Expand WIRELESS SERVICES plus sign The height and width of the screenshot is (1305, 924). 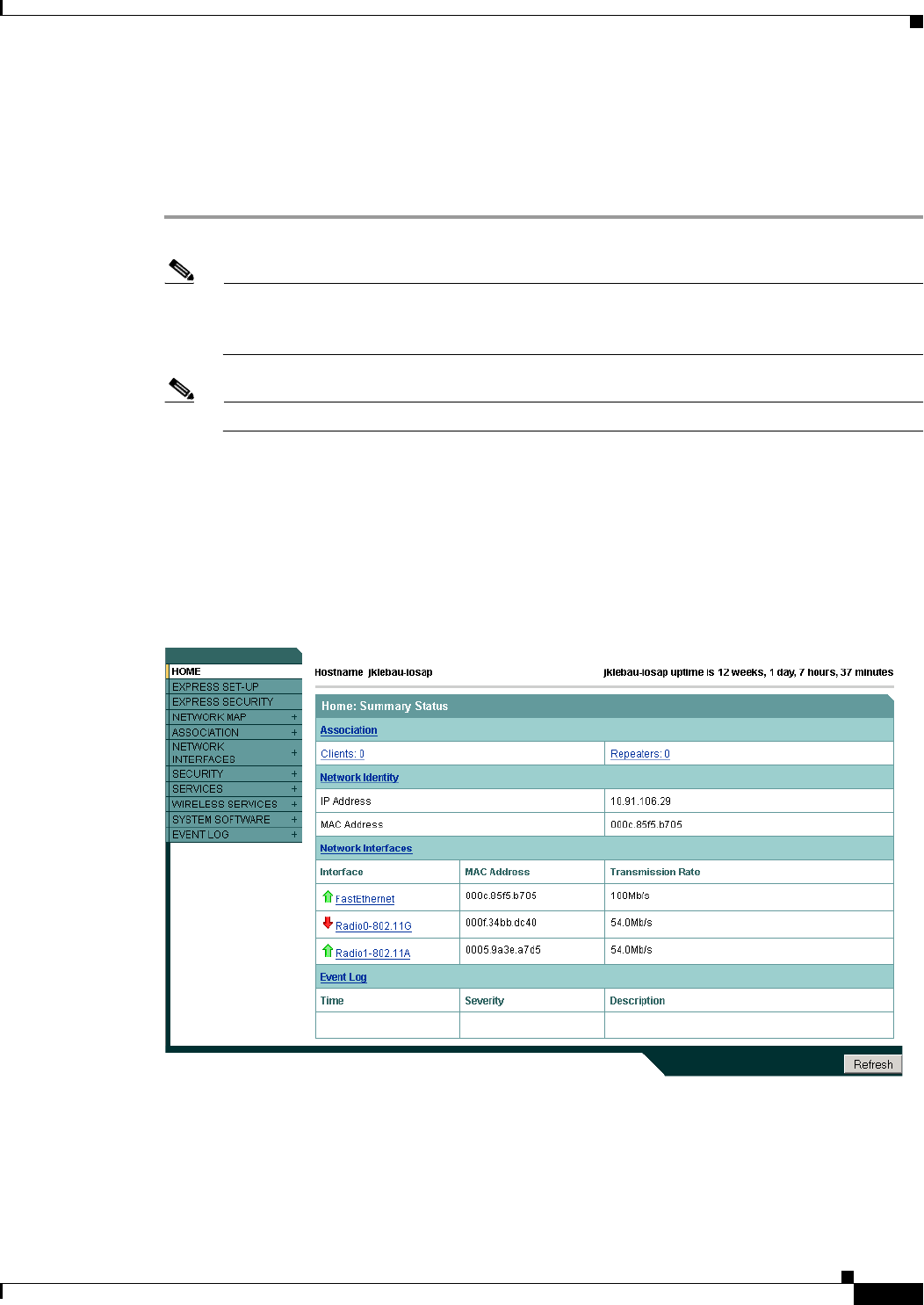click(x=294, y=804)
